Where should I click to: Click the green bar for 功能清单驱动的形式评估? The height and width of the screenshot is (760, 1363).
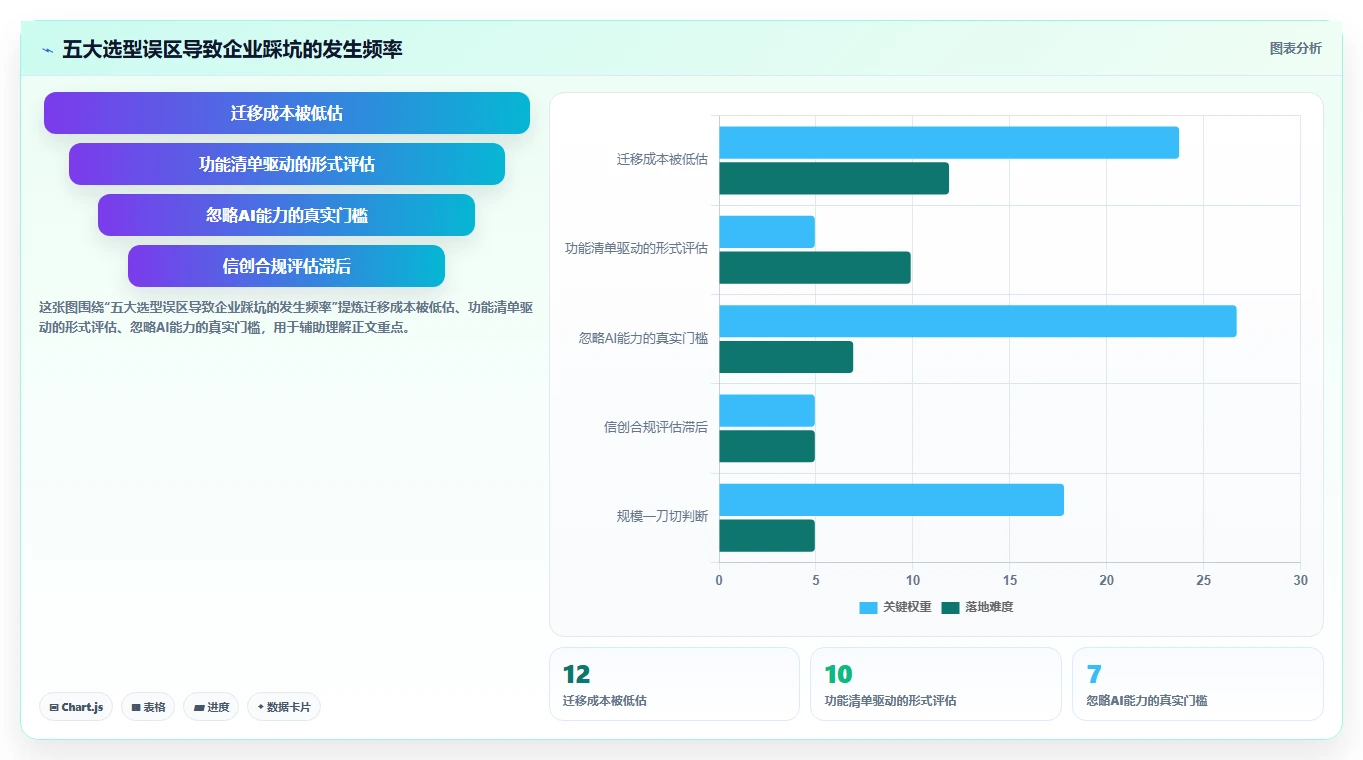click(815, 268)
